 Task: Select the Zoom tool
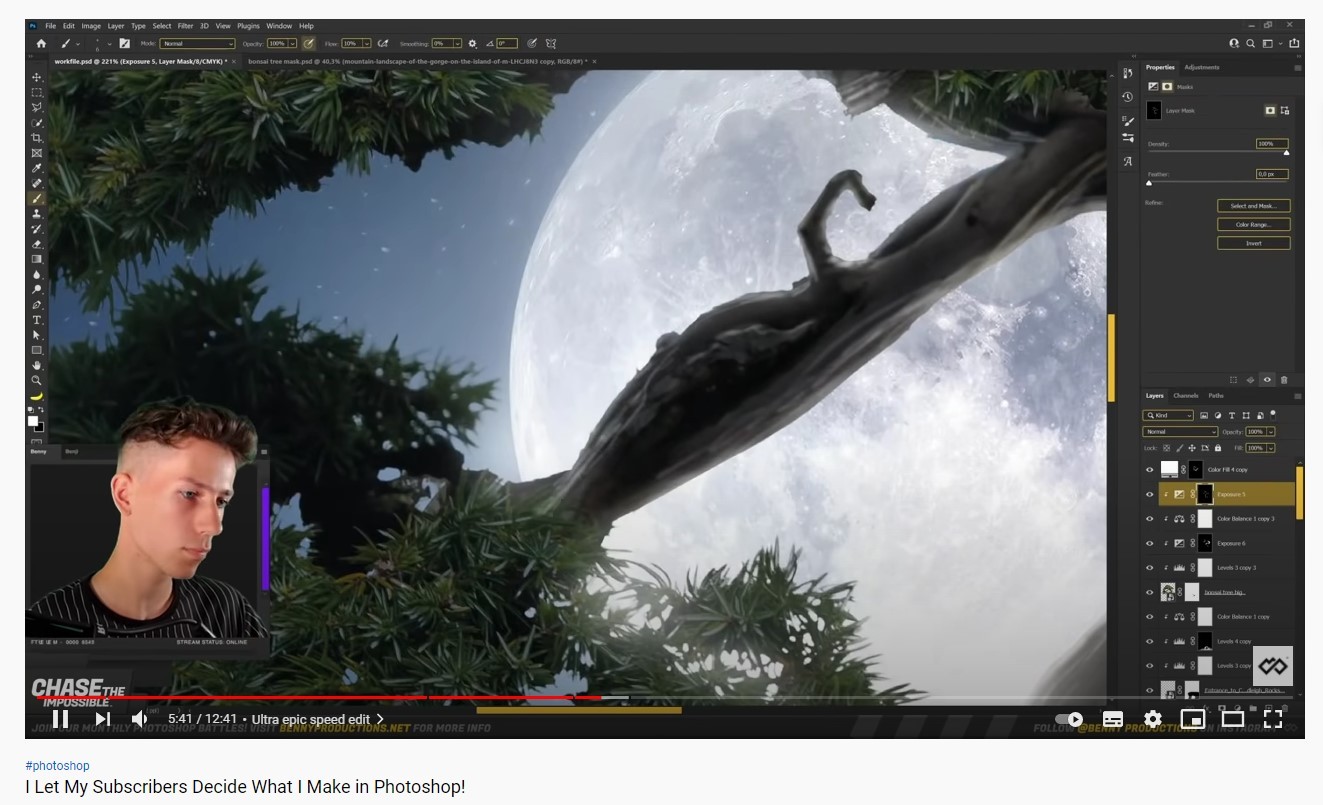coord(37,380)
